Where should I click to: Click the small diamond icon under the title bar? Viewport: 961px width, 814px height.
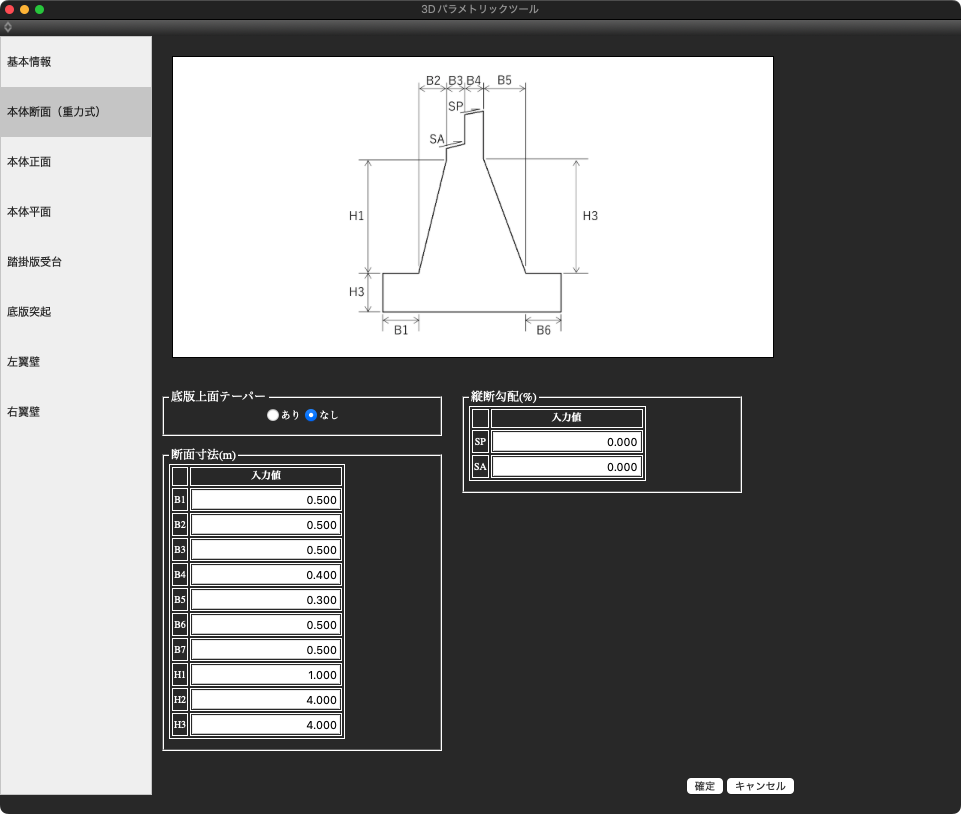tap(8, 27)
